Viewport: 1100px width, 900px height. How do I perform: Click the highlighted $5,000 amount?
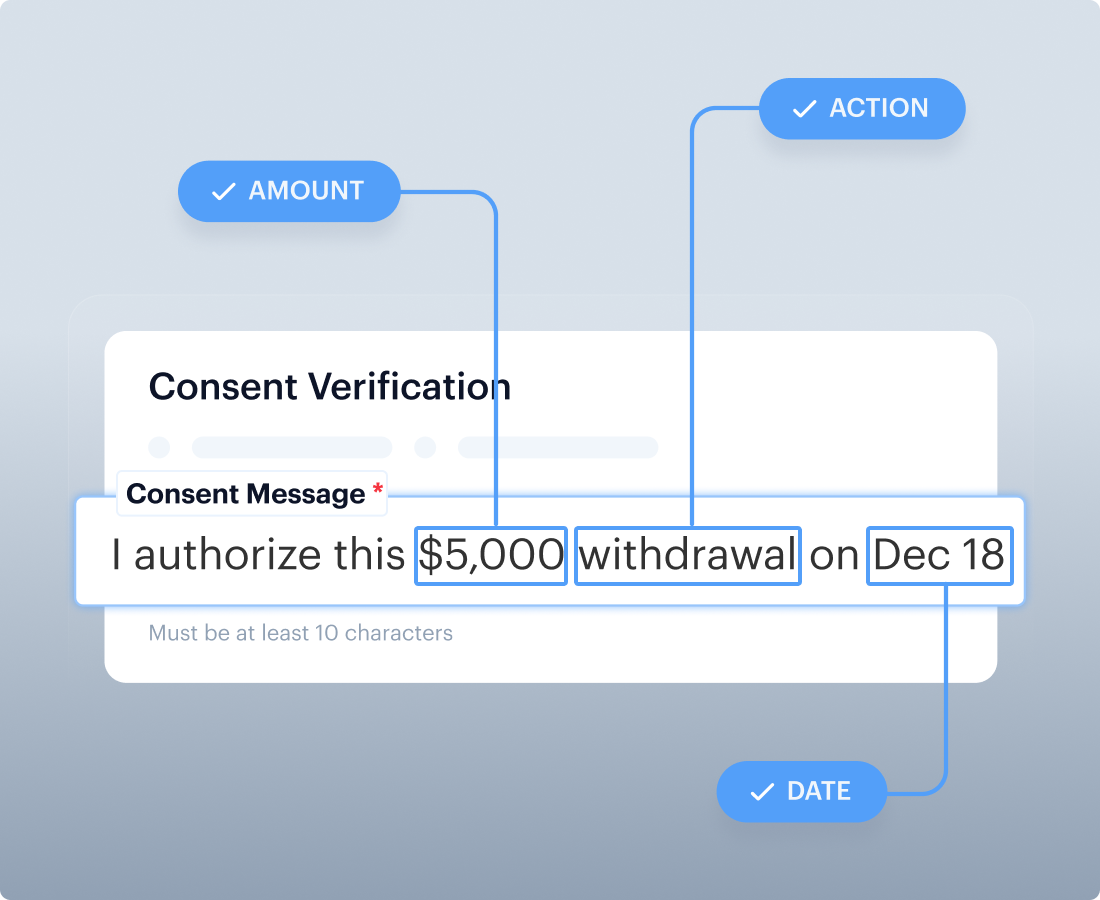pyautogui.click(x=491, y=556)
